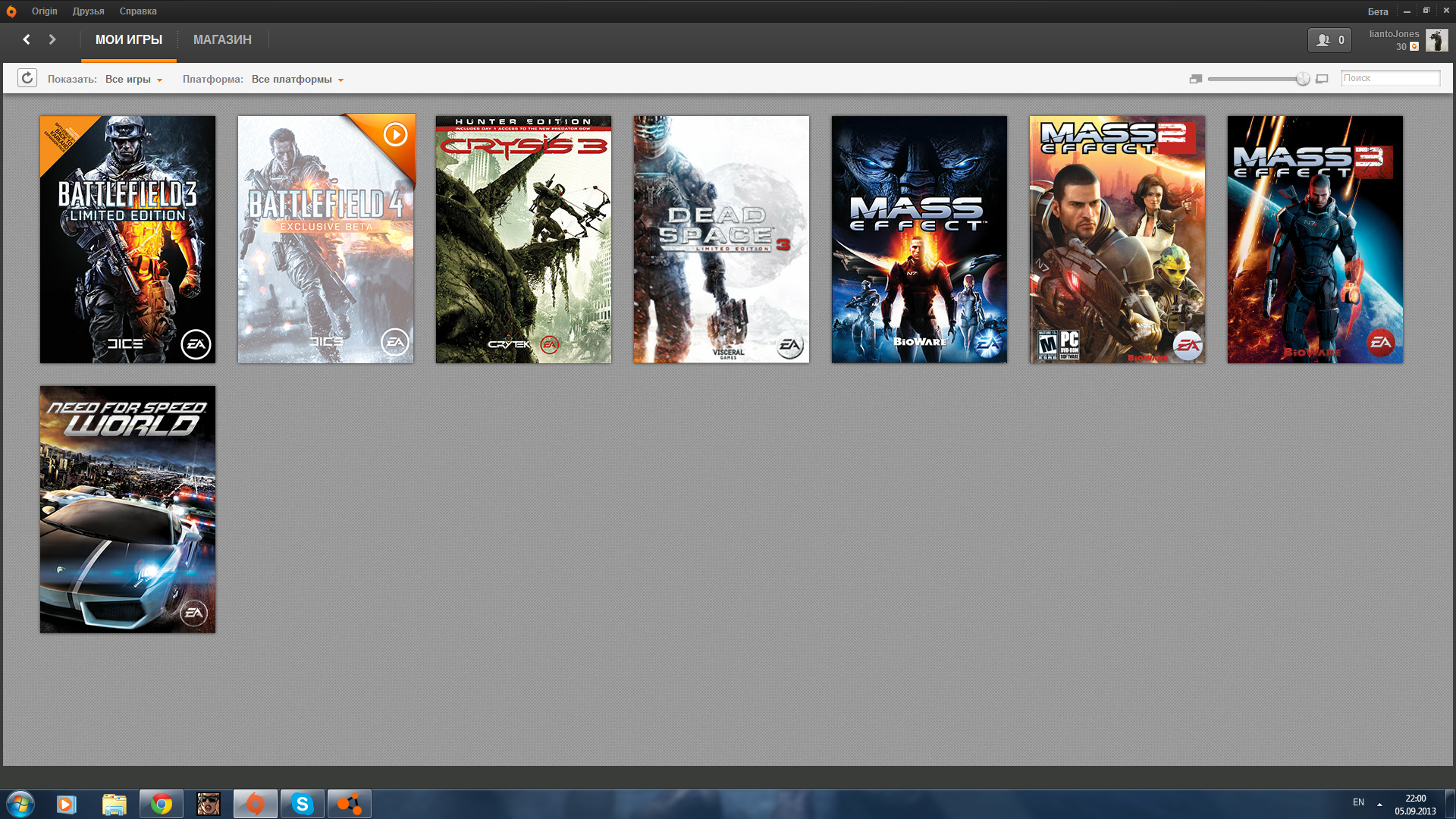The width and height of the screenshot is (1456, 819).
Task: Expand the Все платформы platform dropdown
Action: point(298,80)
